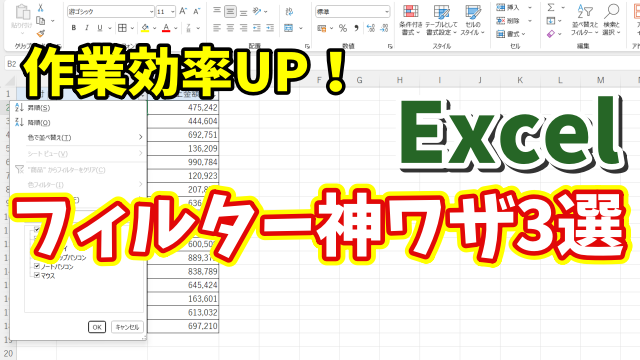Click the Decrease Indent icon

257,28
